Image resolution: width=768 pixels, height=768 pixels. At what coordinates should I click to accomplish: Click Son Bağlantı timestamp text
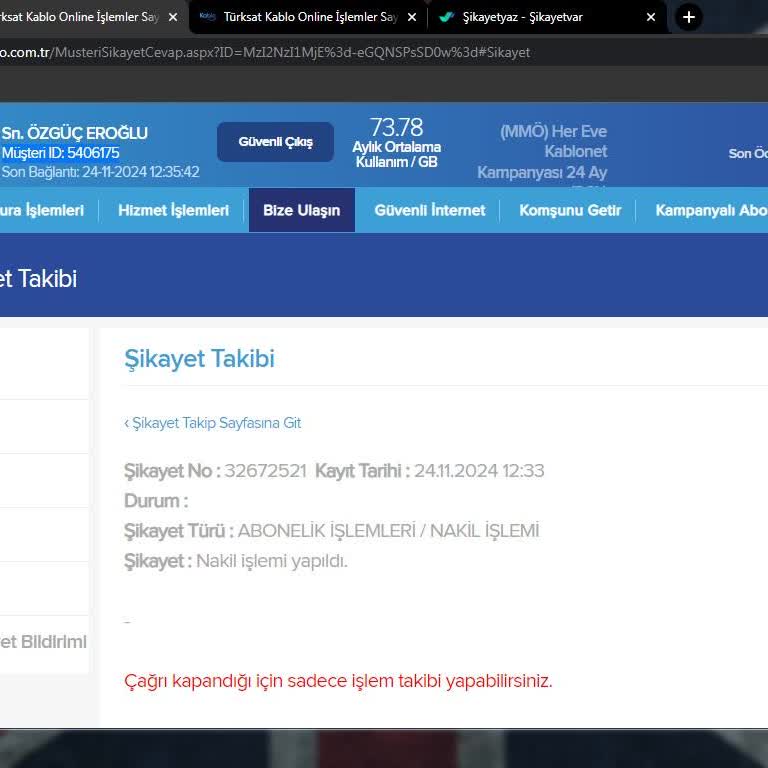point(100,172)
